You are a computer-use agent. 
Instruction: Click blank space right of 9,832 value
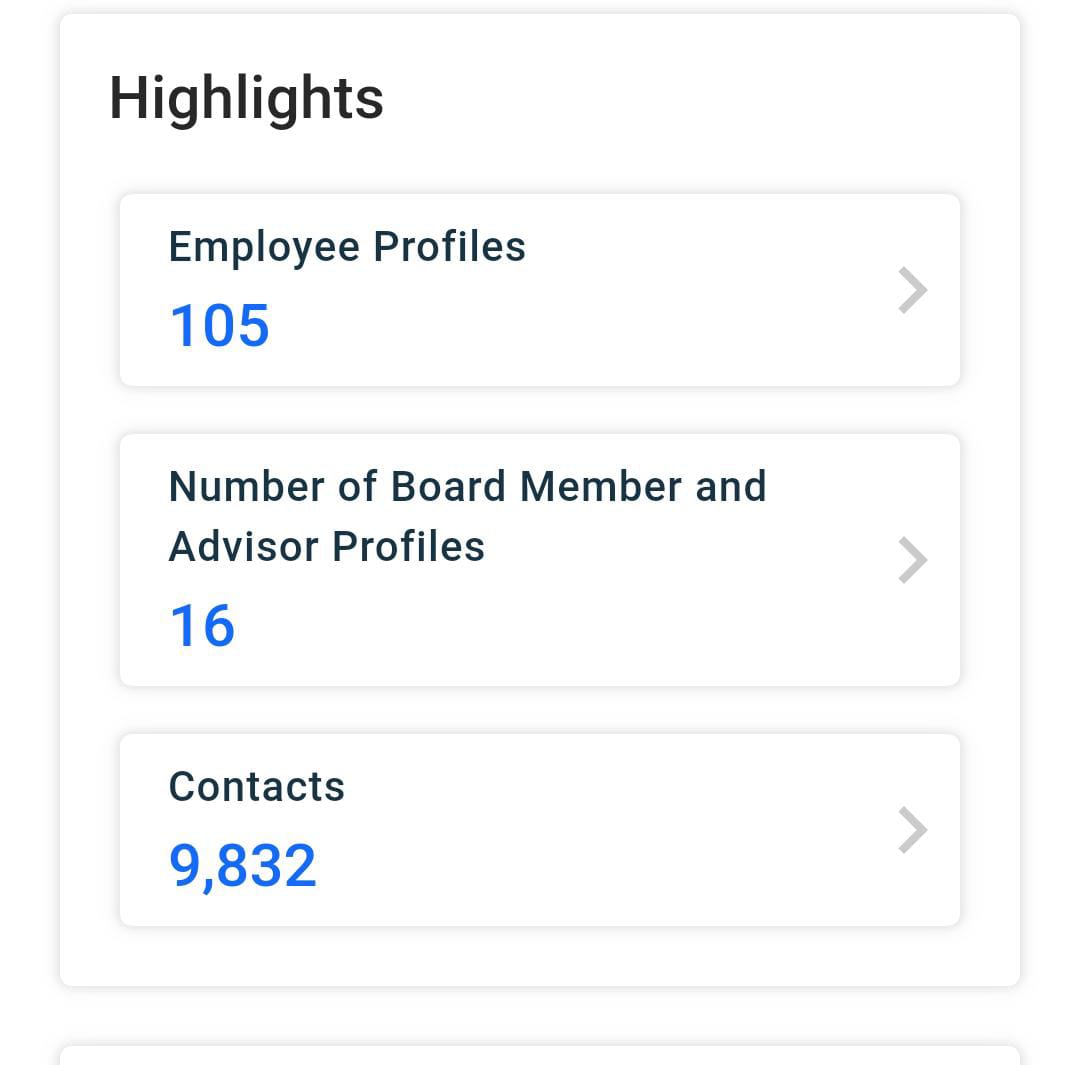585,866
